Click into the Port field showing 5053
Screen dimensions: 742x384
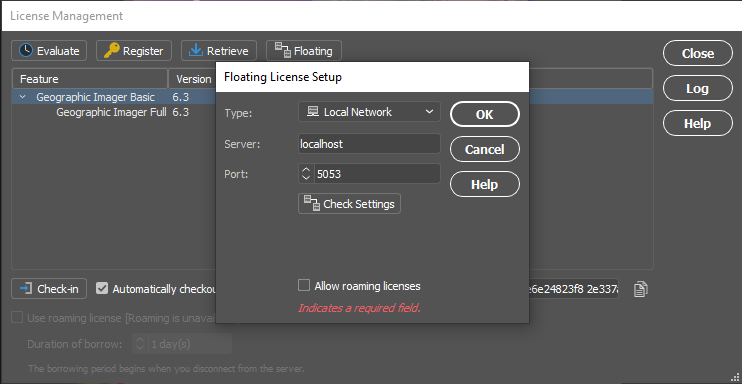377,174
